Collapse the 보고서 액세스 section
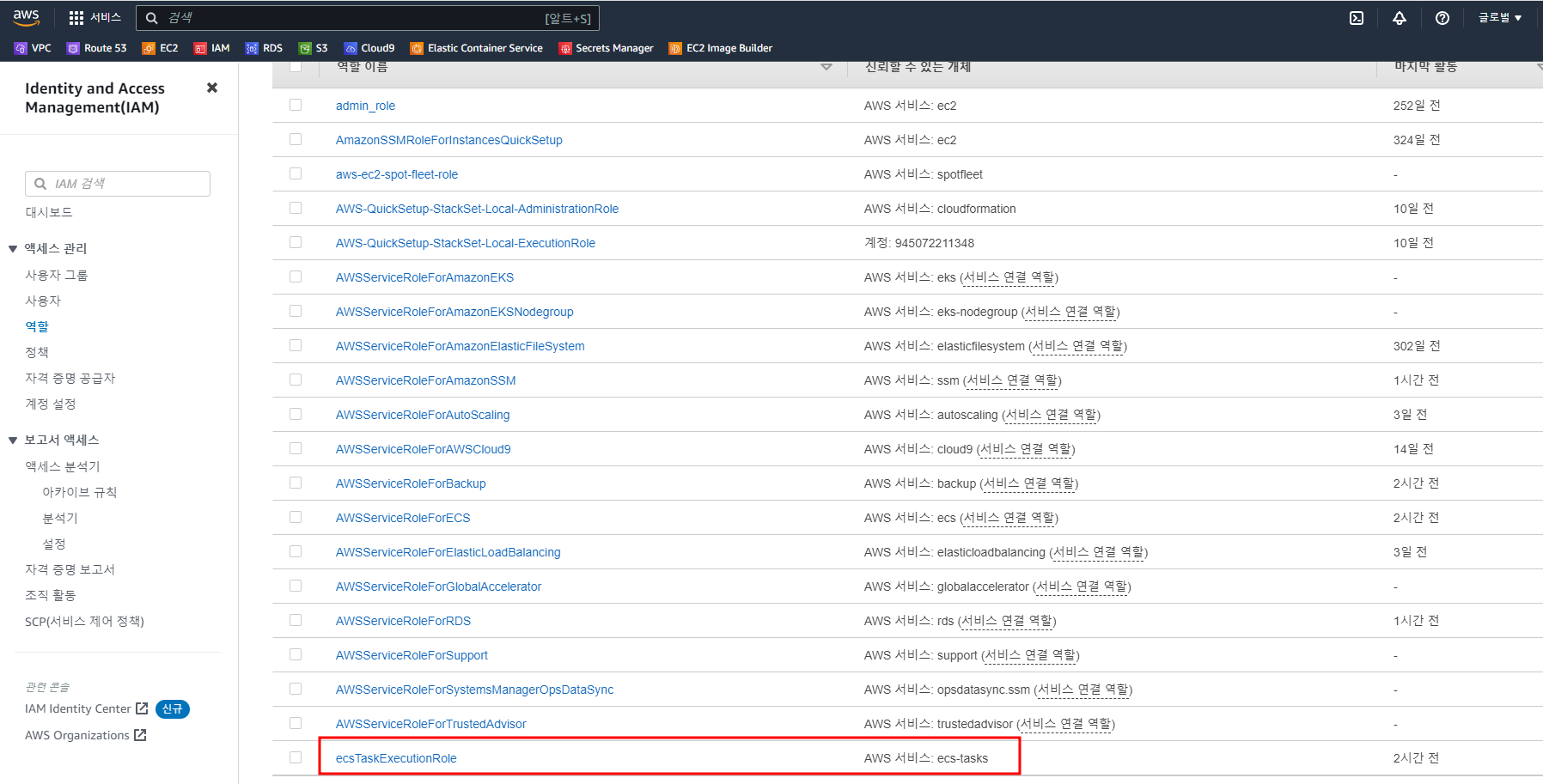 pos(13,441)
